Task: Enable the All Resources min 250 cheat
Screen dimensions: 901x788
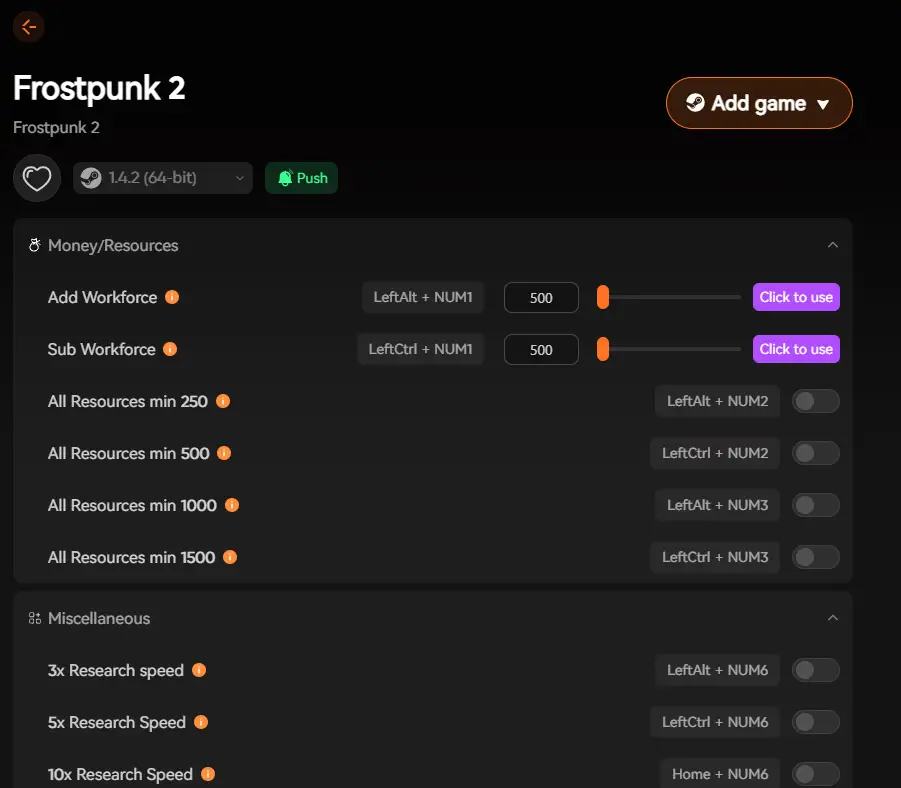Action: click(815, 400)
